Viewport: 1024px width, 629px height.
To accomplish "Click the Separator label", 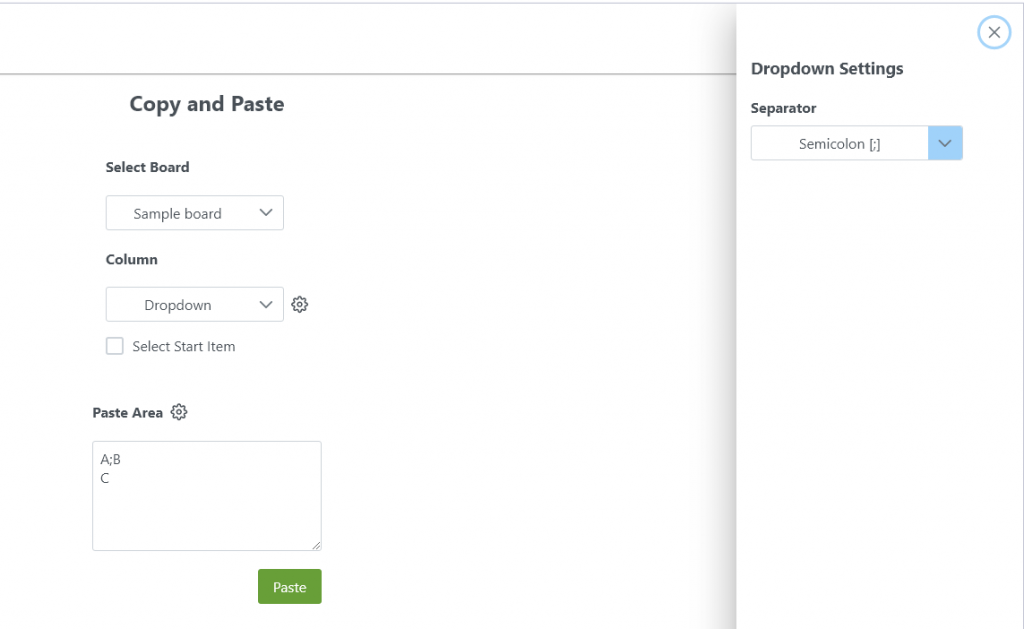I will 783,108.
